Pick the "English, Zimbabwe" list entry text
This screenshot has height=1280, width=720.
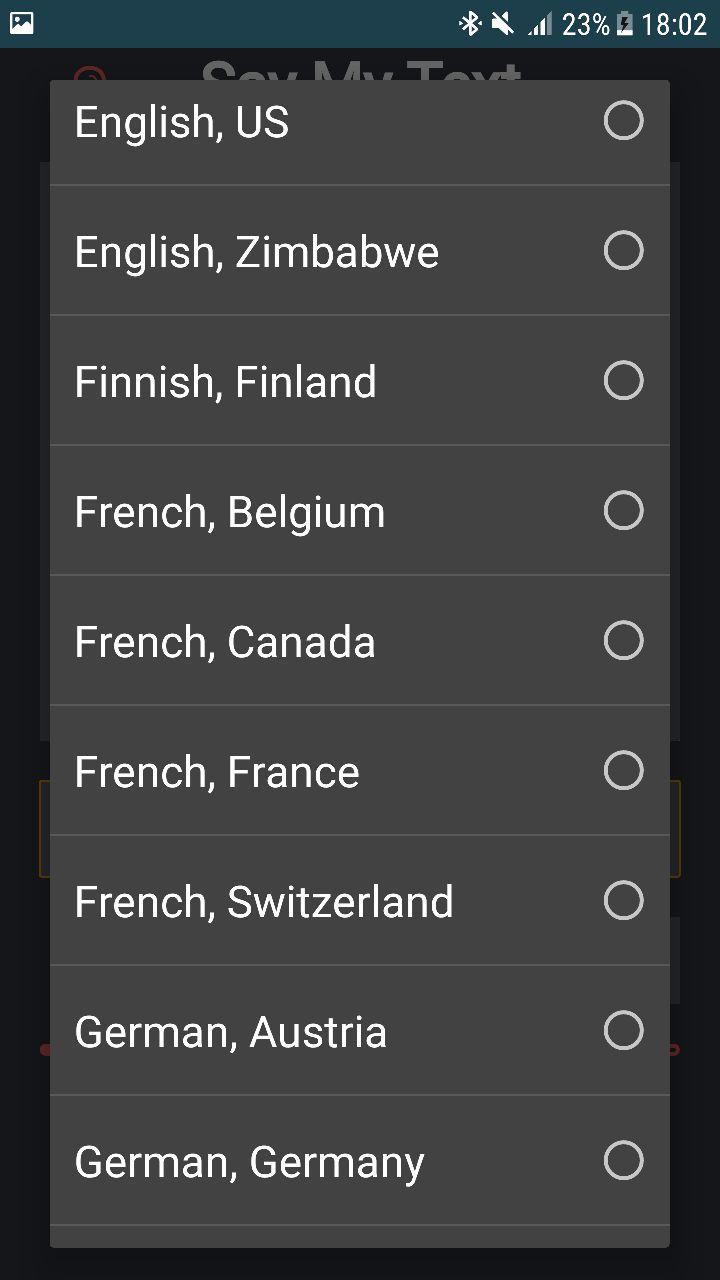point(257,252)
